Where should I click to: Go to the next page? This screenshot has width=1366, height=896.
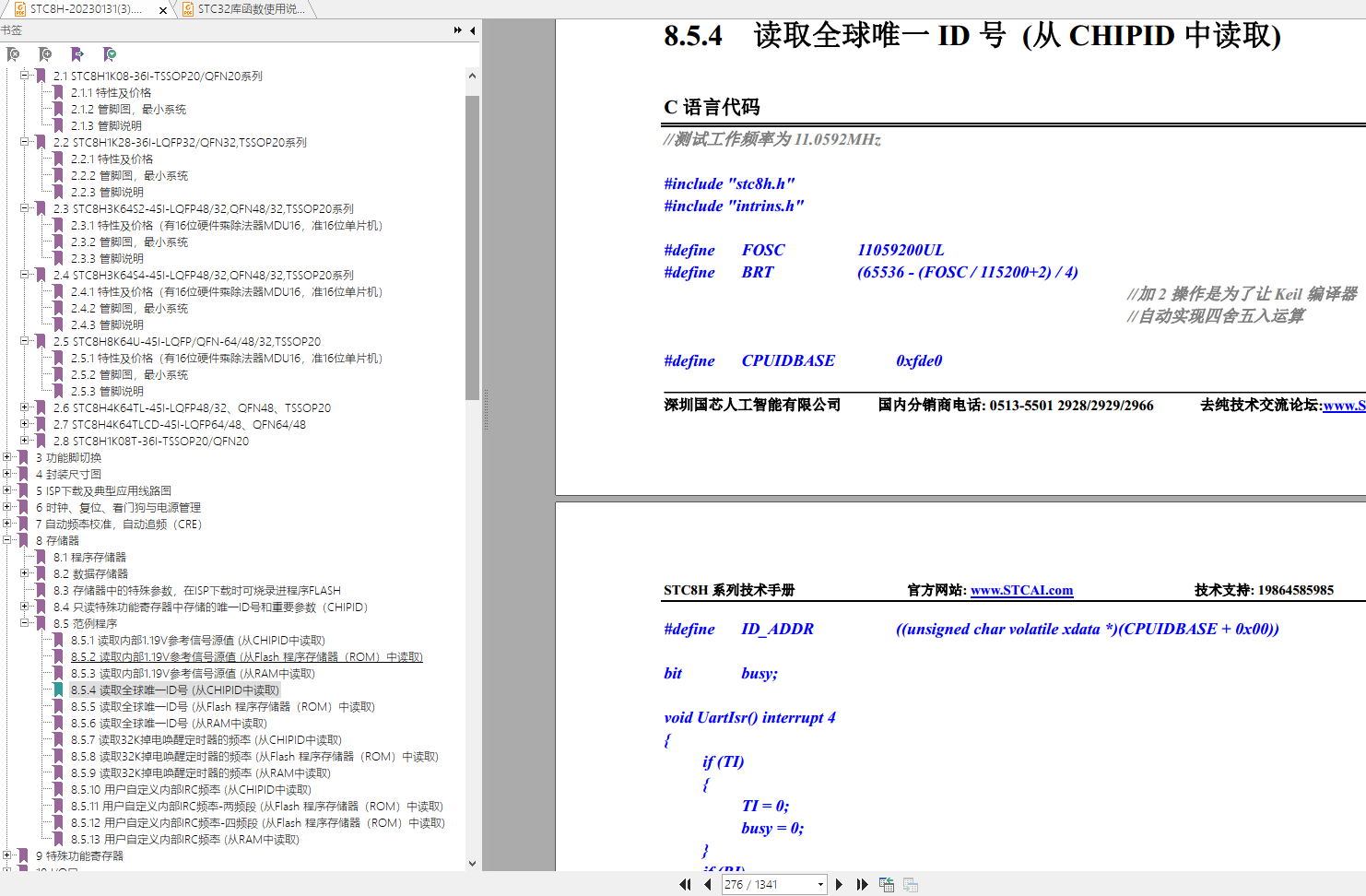(x=839, y=884)
